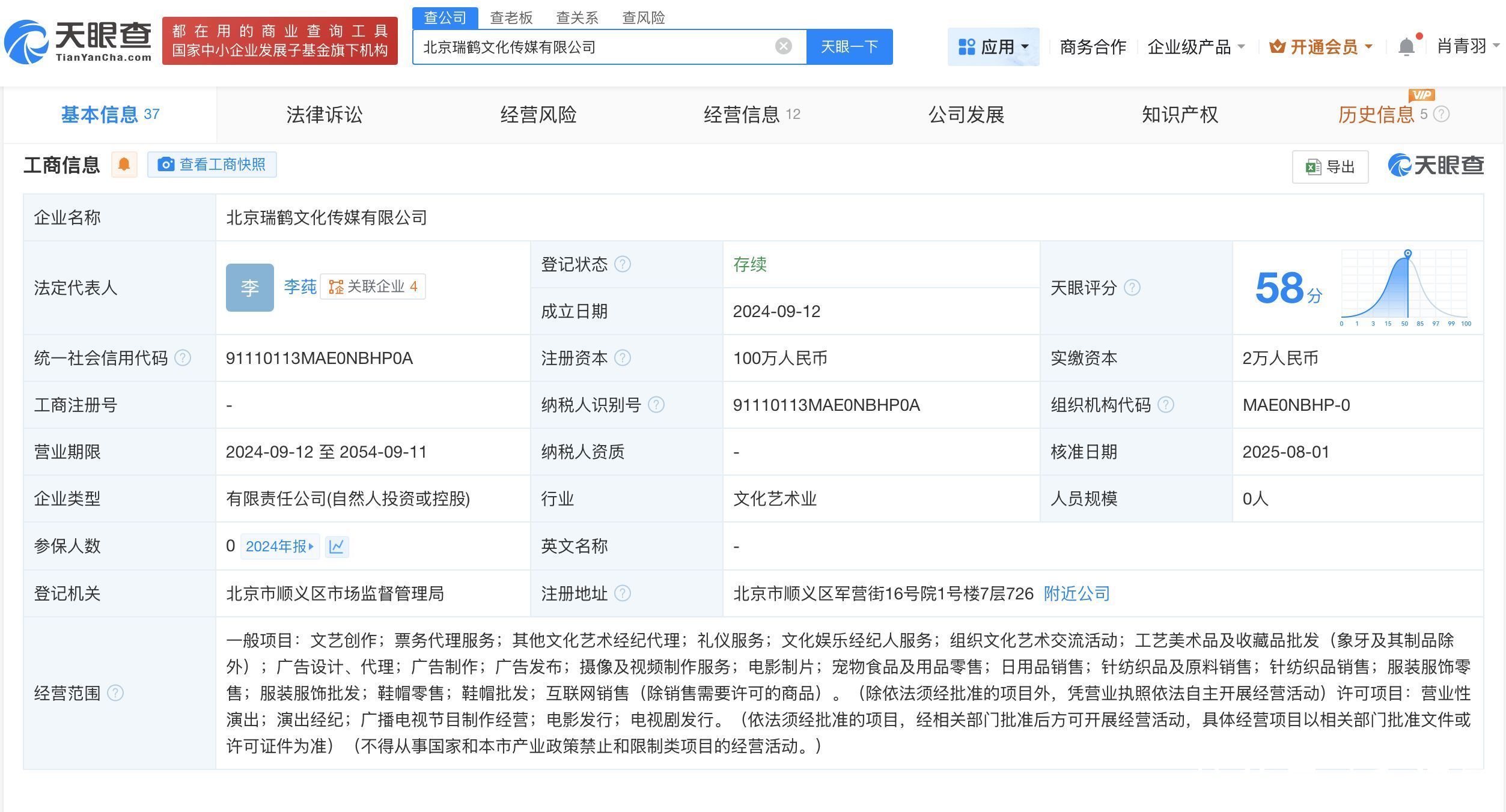Click the notification bell in top bar

1406,46
